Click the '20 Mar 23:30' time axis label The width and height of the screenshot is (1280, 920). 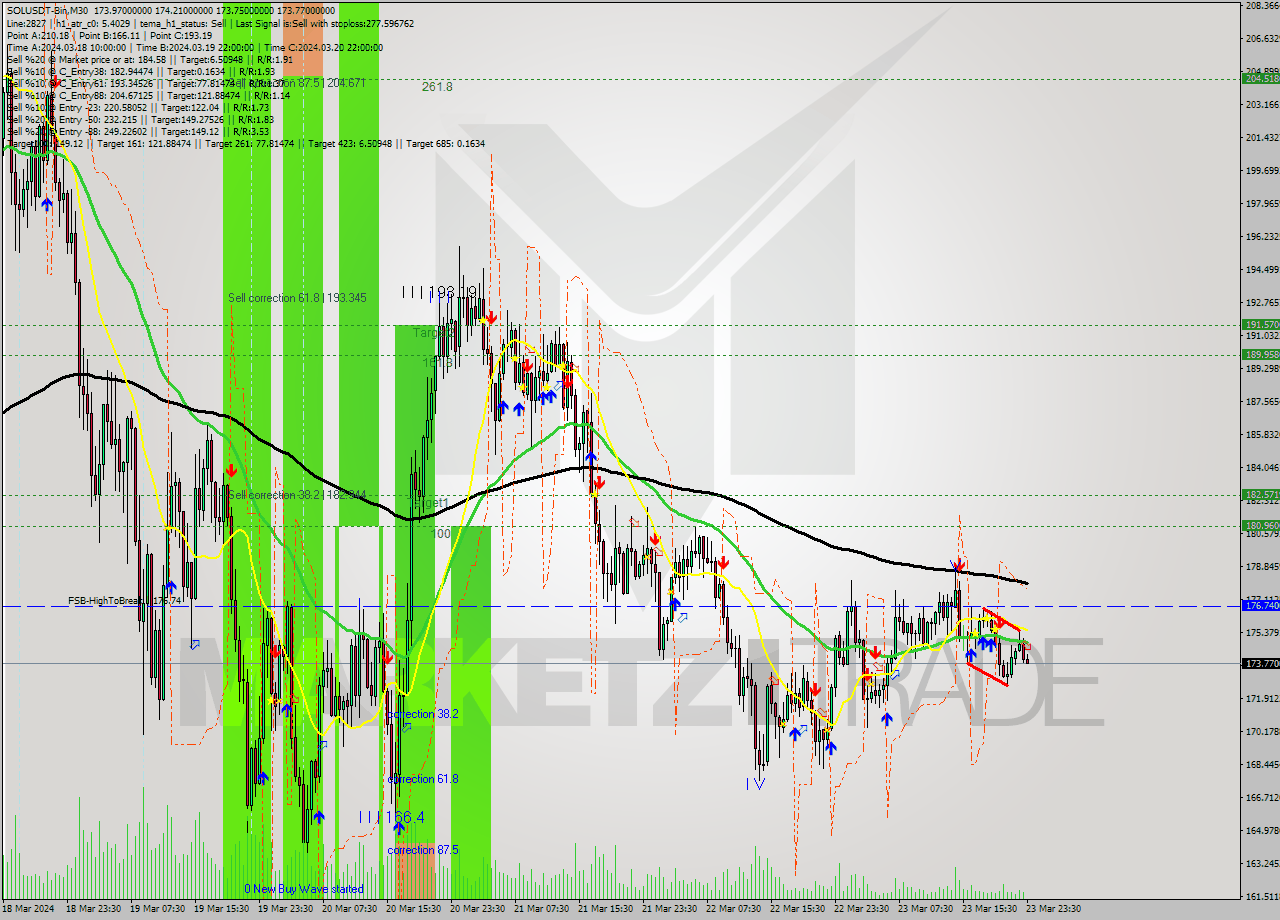478,909
